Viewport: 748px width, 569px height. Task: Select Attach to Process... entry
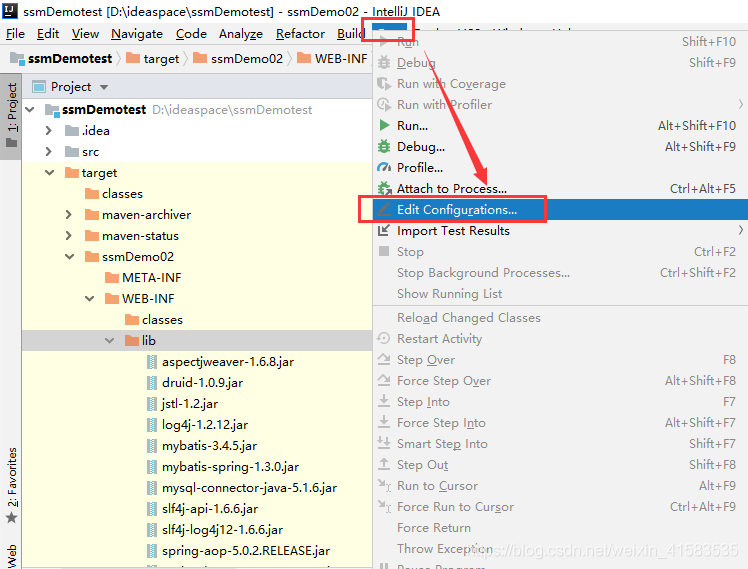coord(560,188)
